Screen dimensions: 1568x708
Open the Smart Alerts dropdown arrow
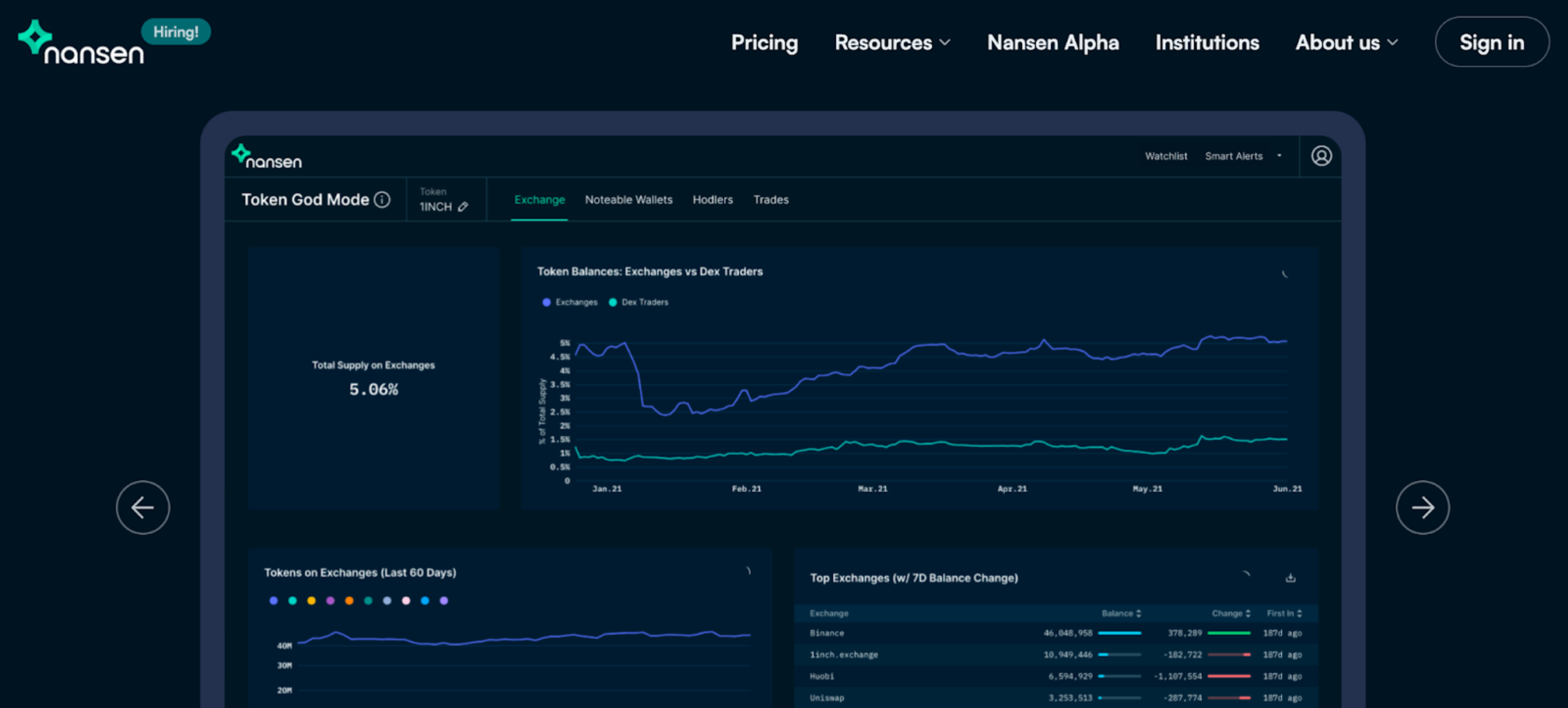click(1279, 156)
